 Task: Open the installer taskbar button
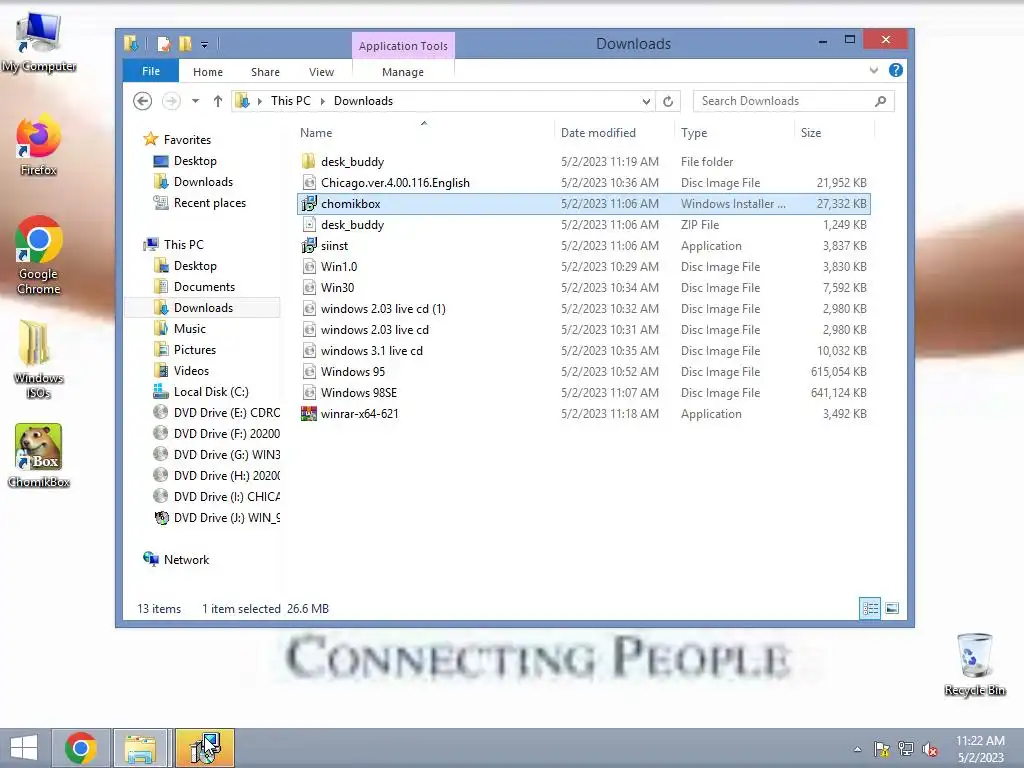[x=204, y=748]
